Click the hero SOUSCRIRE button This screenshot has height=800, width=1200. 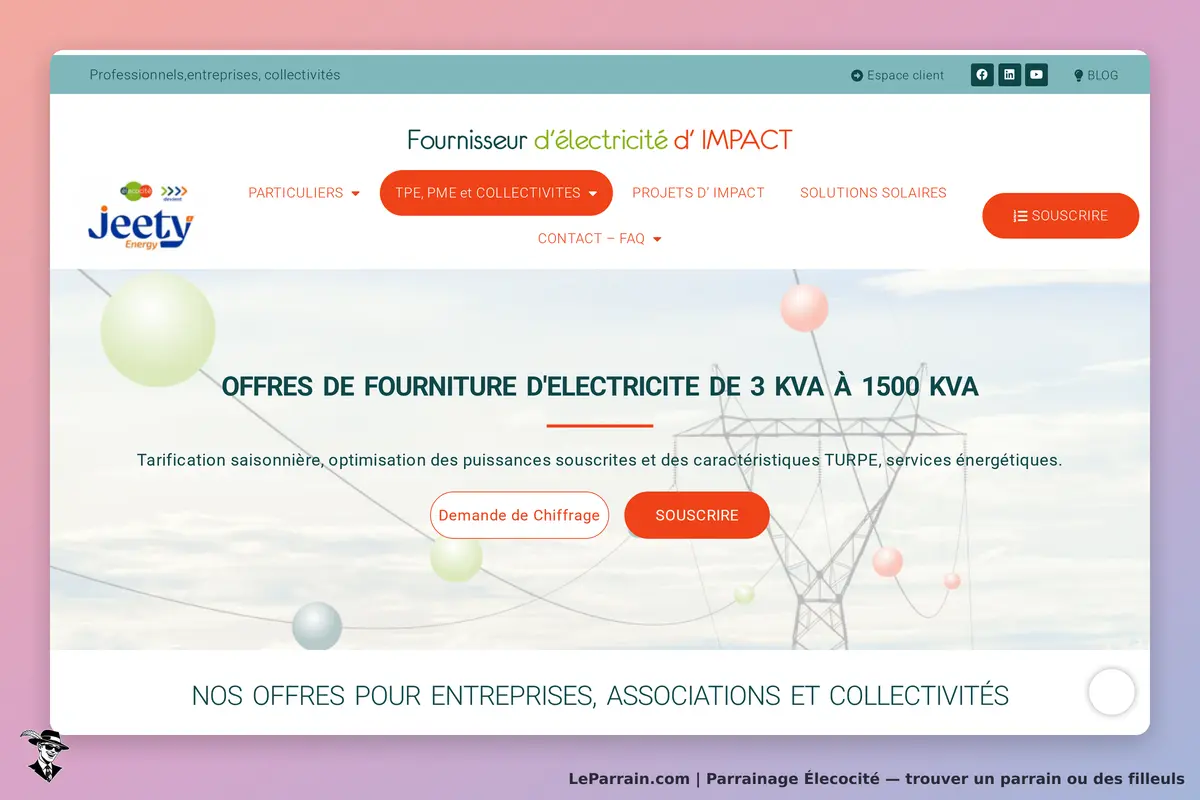[x=697, y=516]
